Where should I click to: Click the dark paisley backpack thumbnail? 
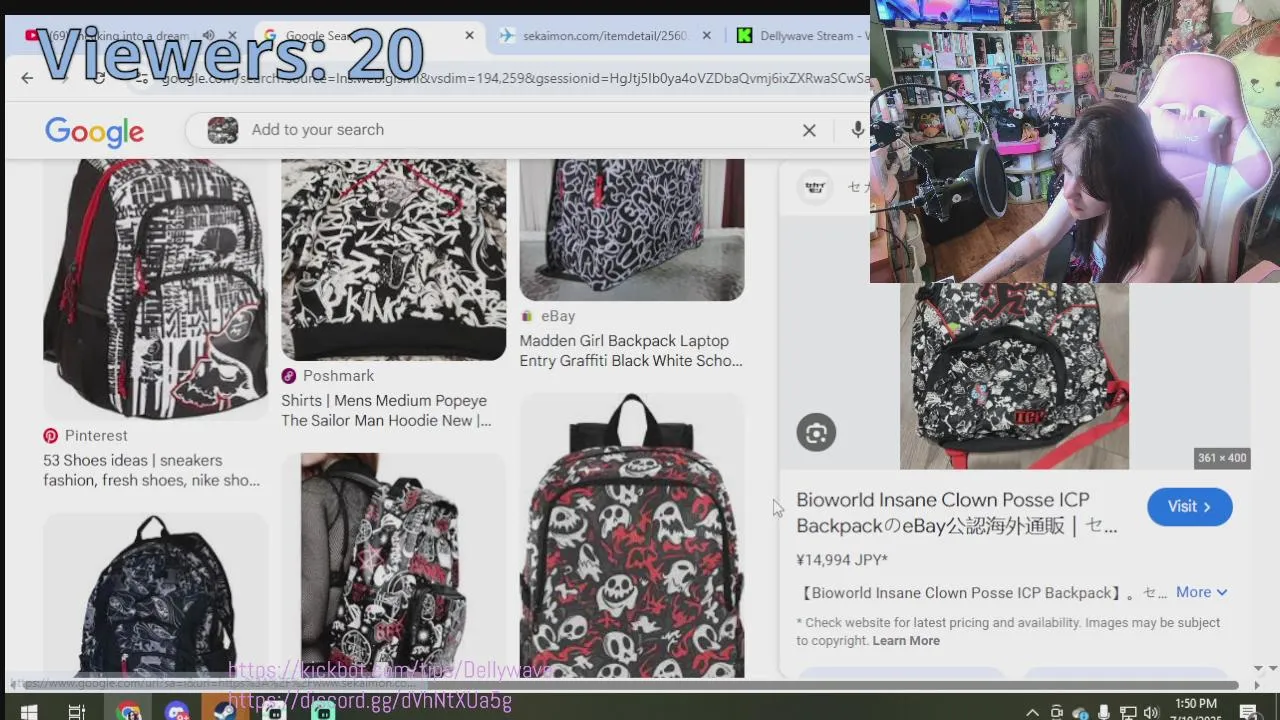point(155,595)
